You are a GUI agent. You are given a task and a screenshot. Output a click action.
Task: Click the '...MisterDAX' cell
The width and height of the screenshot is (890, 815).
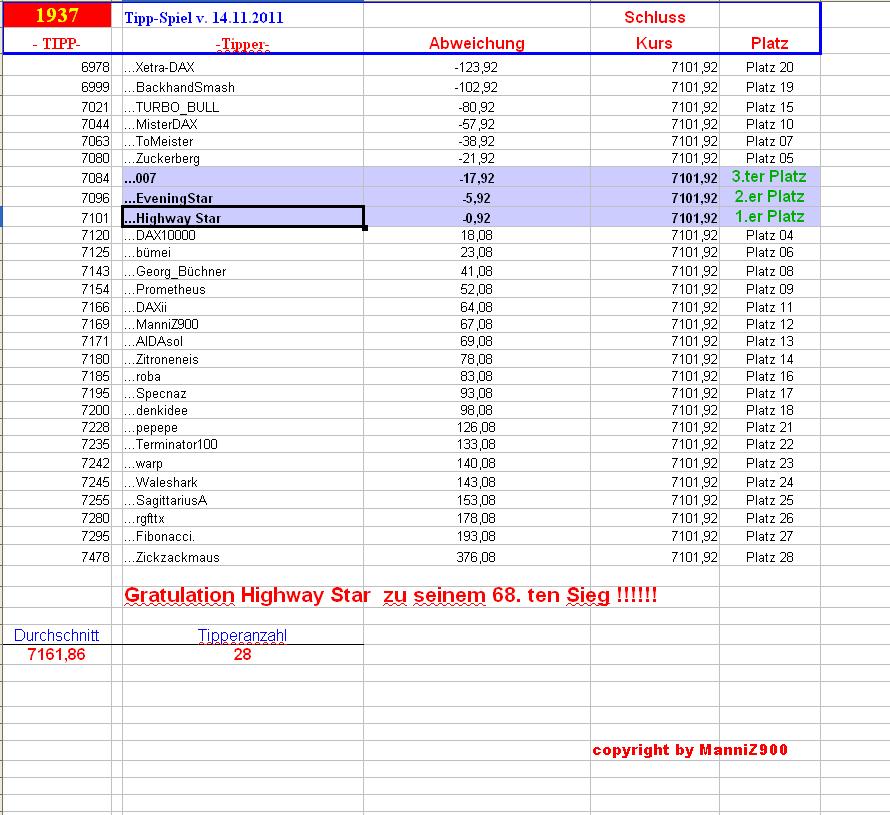pos(243,124)
